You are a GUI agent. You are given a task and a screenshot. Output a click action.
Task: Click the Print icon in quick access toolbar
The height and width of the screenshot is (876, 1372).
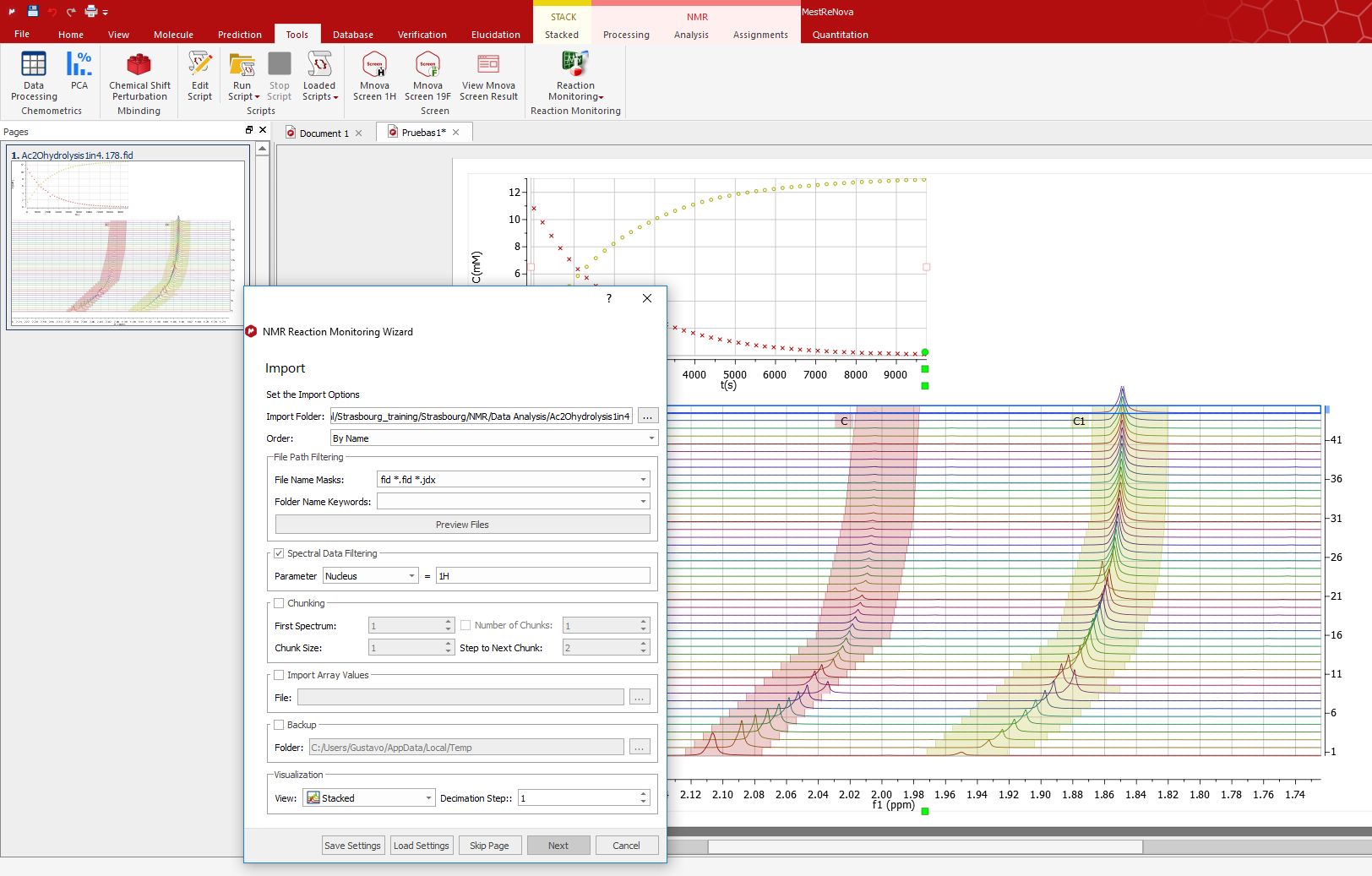90,12
